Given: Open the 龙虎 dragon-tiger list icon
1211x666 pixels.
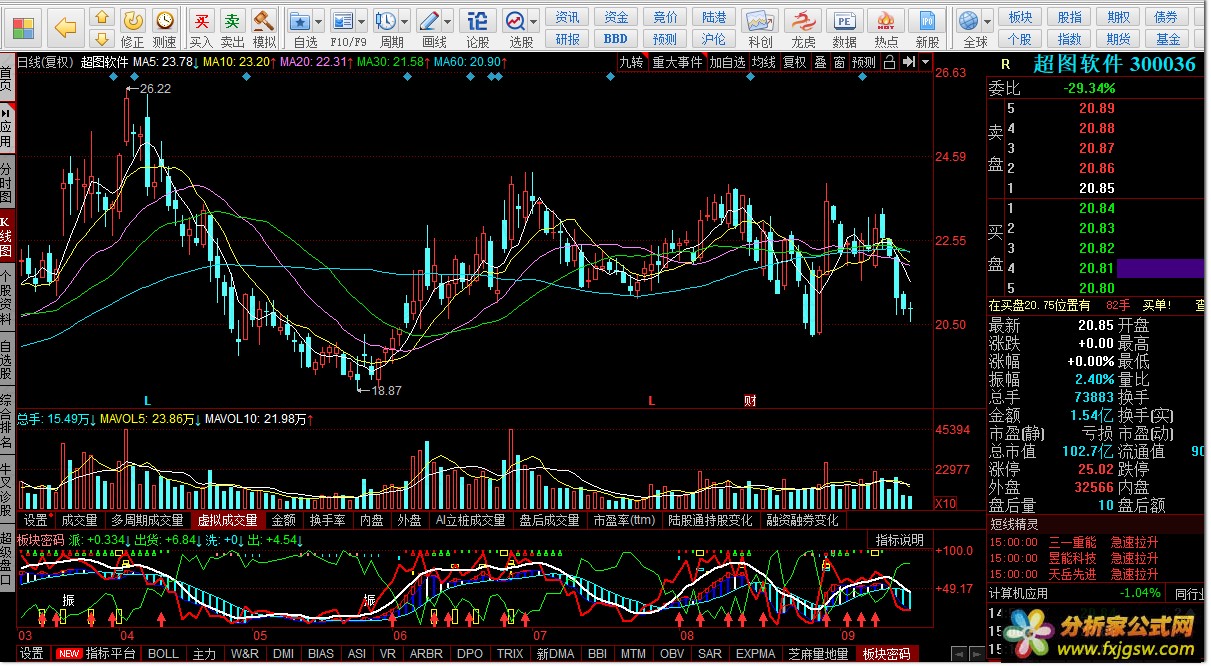Looking at the screenshot, I should coord(803,20).
